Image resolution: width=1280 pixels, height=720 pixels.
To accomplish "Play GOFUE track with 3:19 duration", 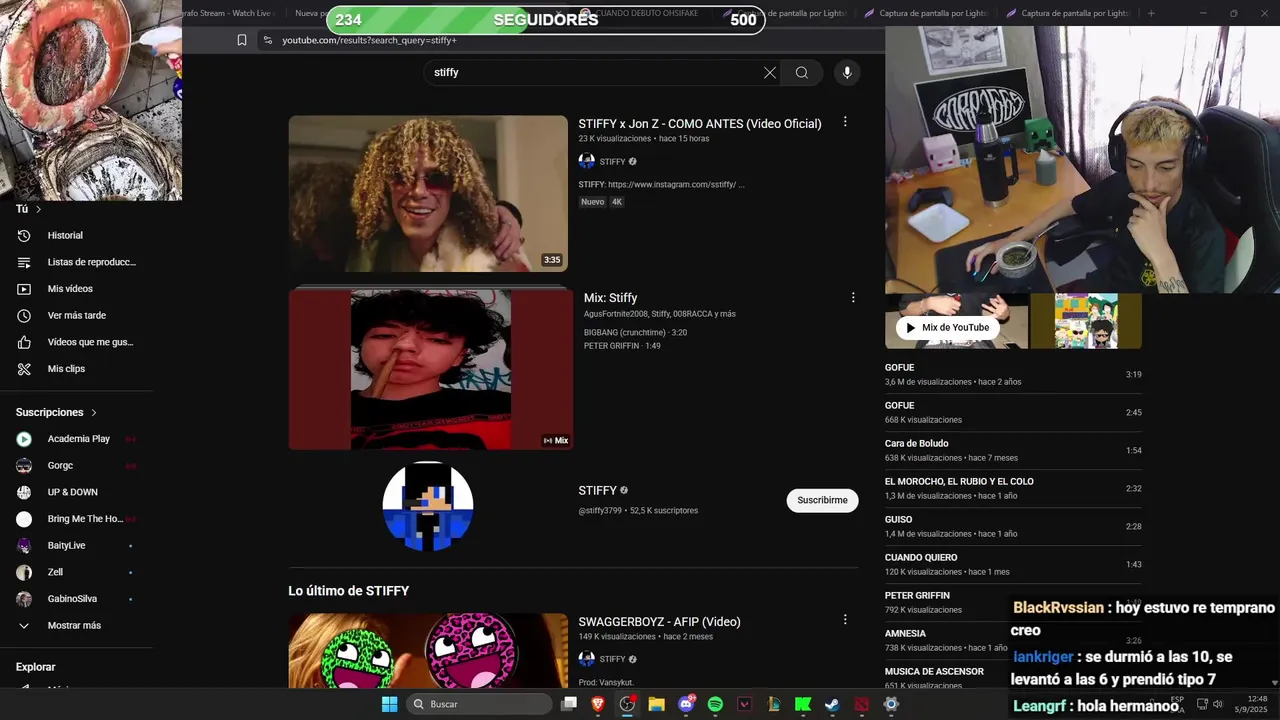I will [x=1013, y=375].
